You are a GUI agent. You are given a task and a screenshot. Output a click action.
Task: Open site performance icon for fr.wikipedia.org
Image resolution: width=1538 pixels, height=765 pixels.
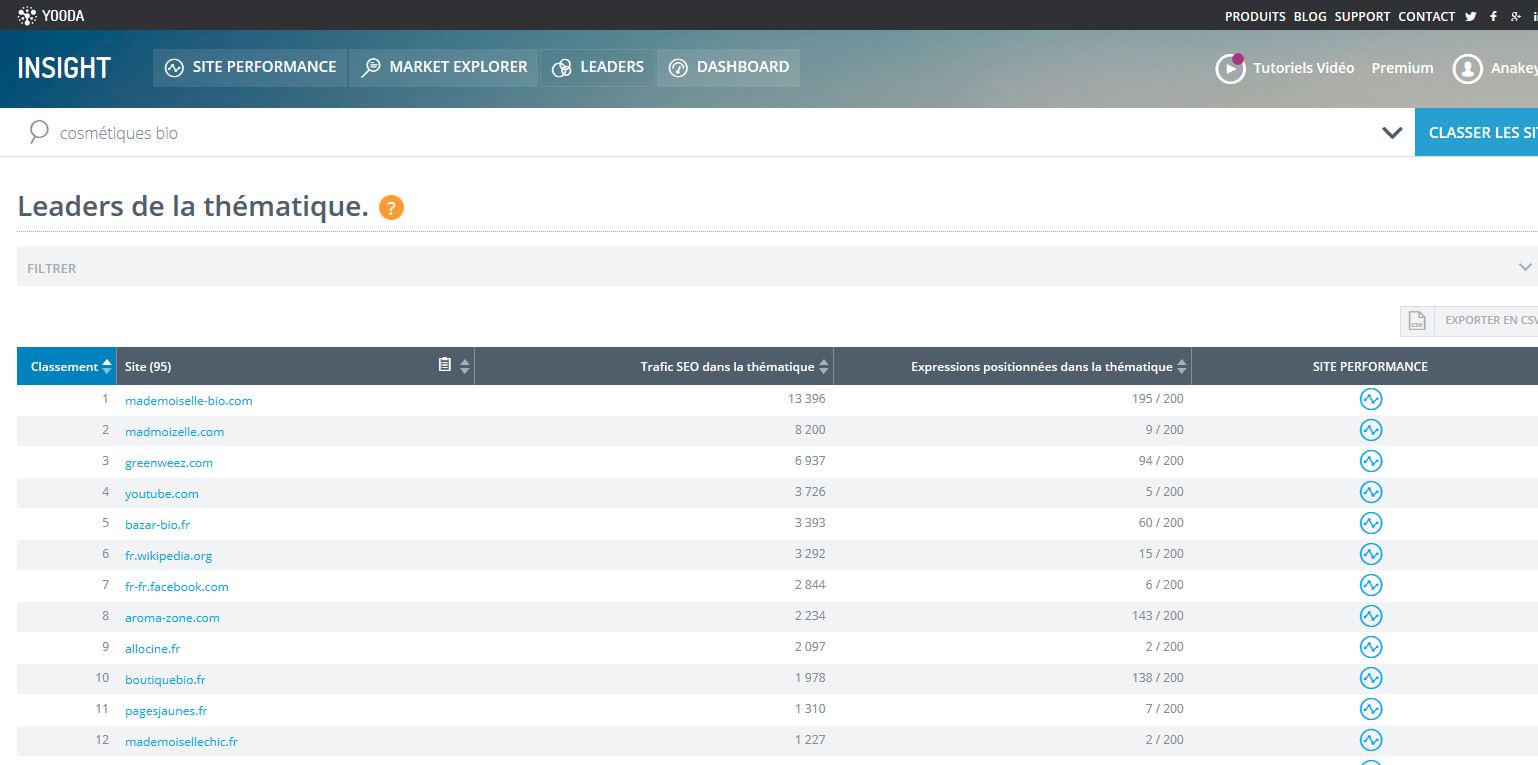[x=1370, y=554]
